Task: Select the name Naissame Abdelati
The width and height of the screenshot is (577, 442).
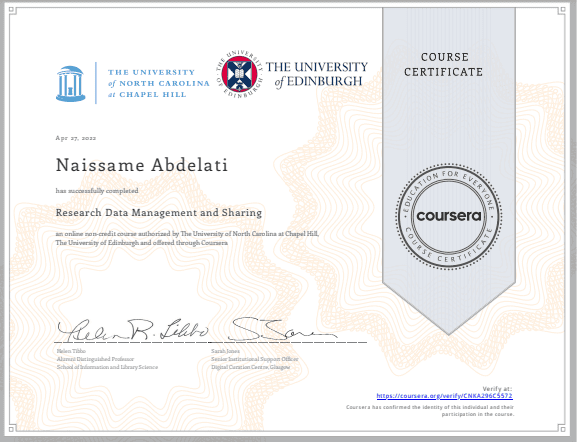Action: [142, 165]
